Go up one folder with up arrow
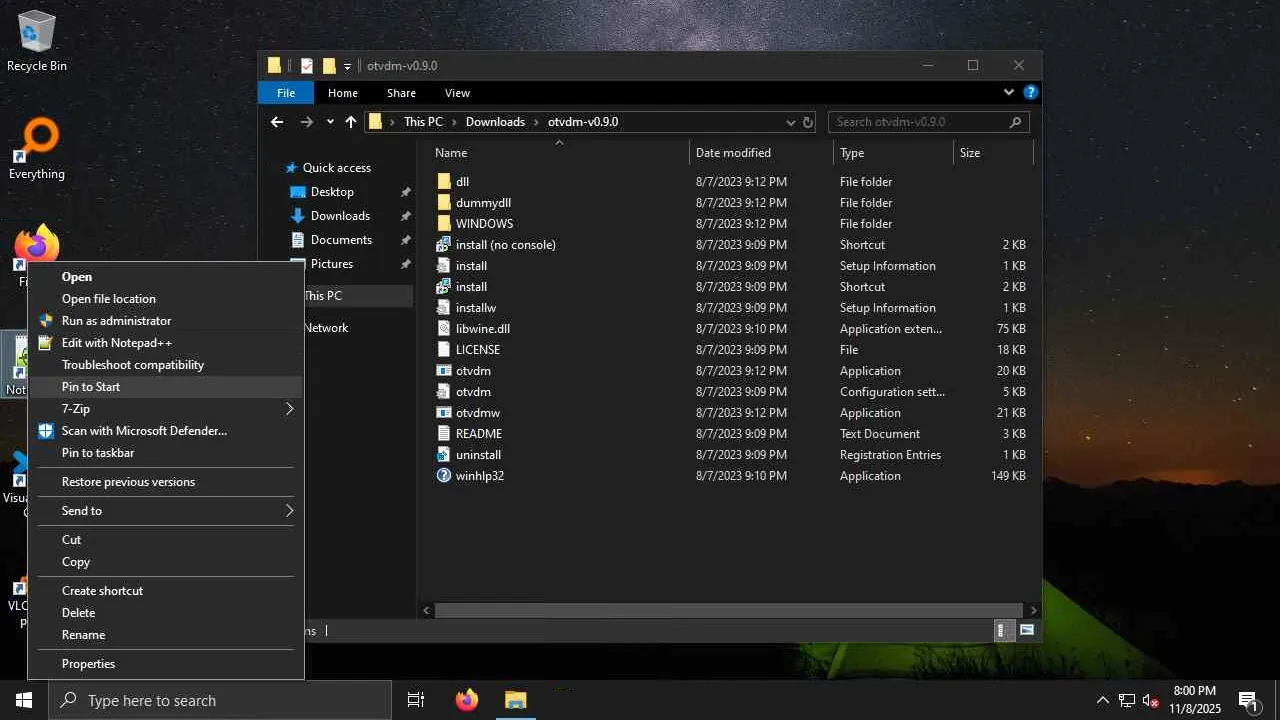 (351, 122)
